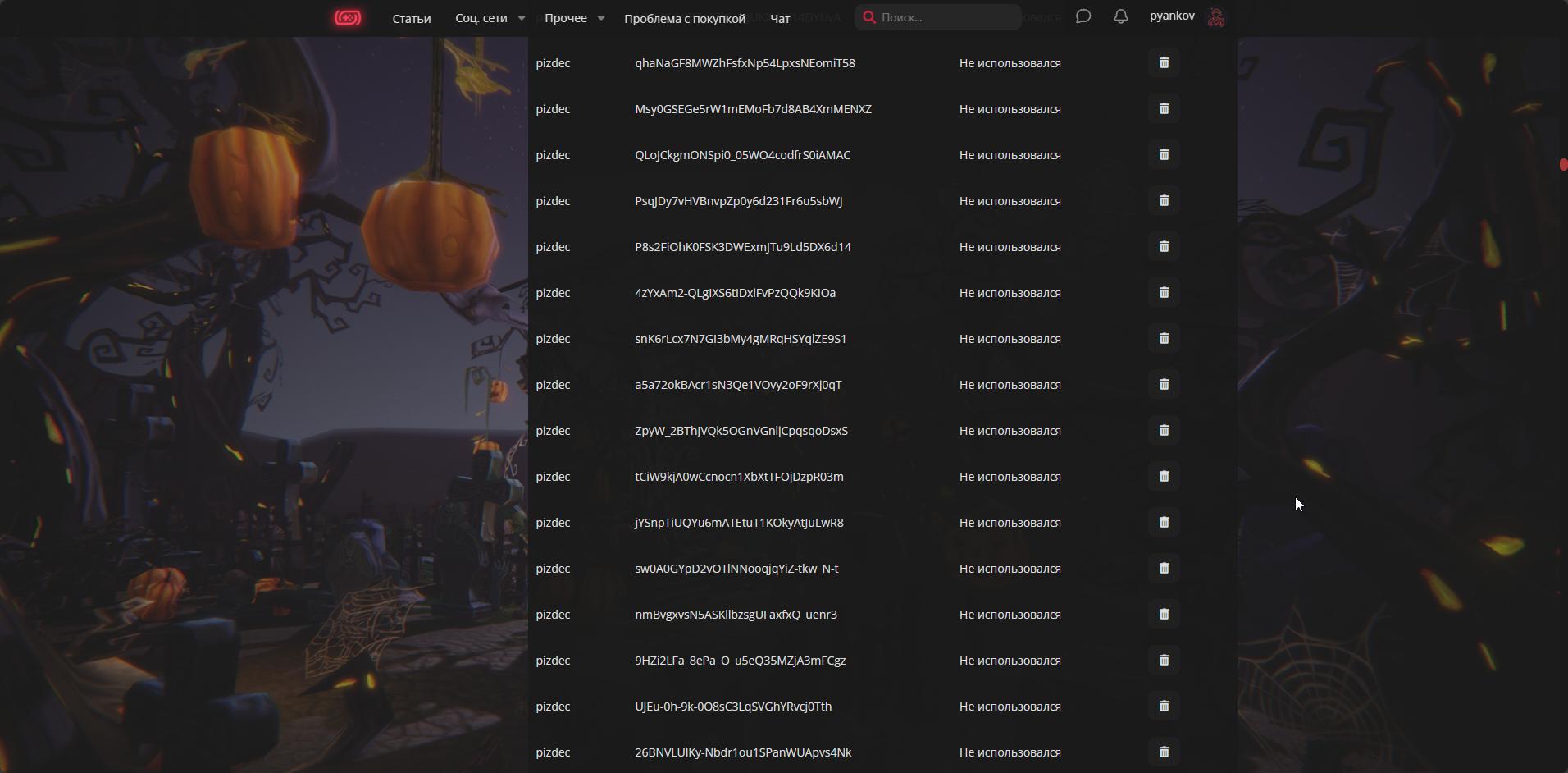Delete key QLoJCkgmONSpi0_05WO4codfrS0iAMAC via trash icon
Screen dimensions: 1568x773
(1164, 155)
